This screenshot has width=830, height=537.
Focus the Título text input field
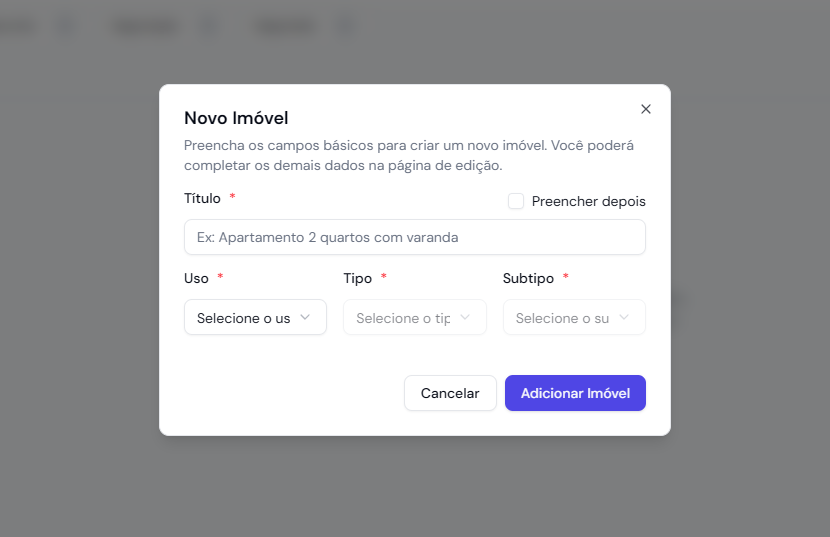point(414,237)
